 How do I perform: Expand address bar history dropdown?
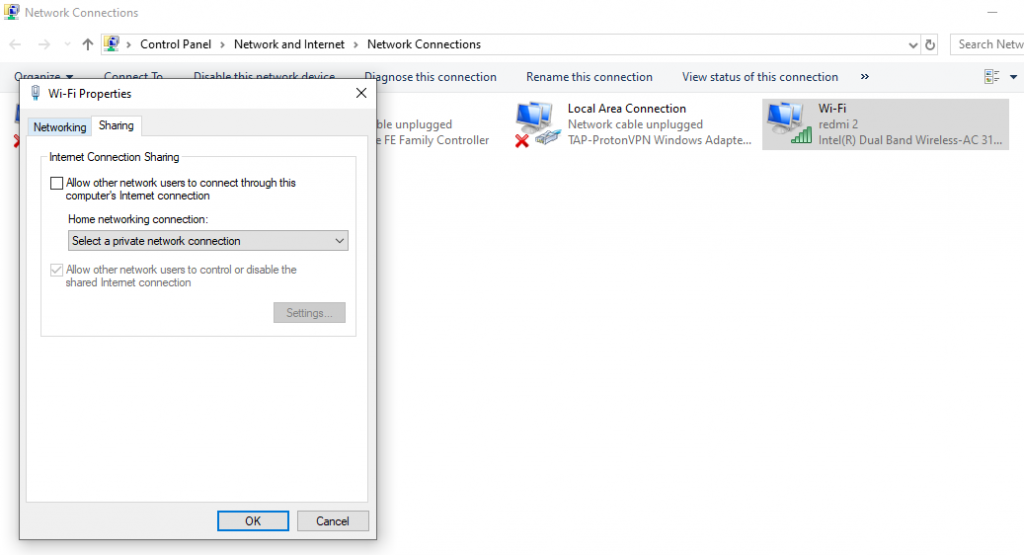[912, 44]
